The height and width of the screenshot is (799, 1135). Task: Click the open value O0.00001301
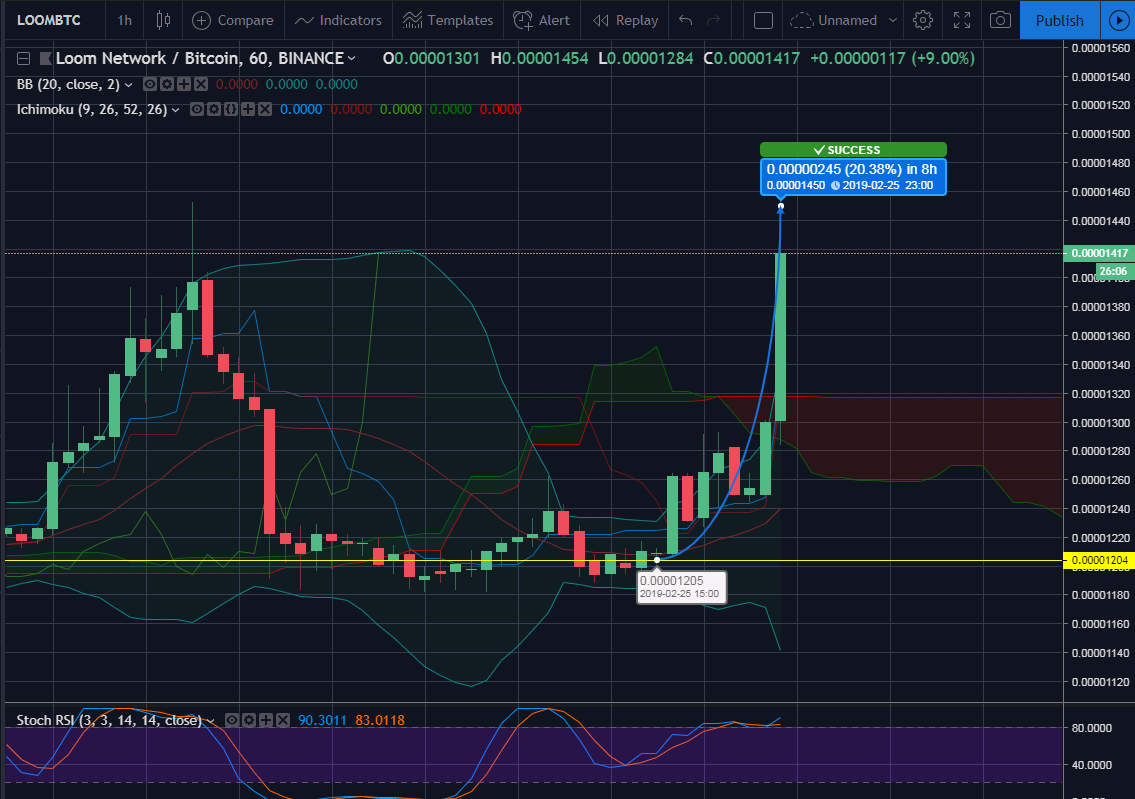click(x=431, y=59)
